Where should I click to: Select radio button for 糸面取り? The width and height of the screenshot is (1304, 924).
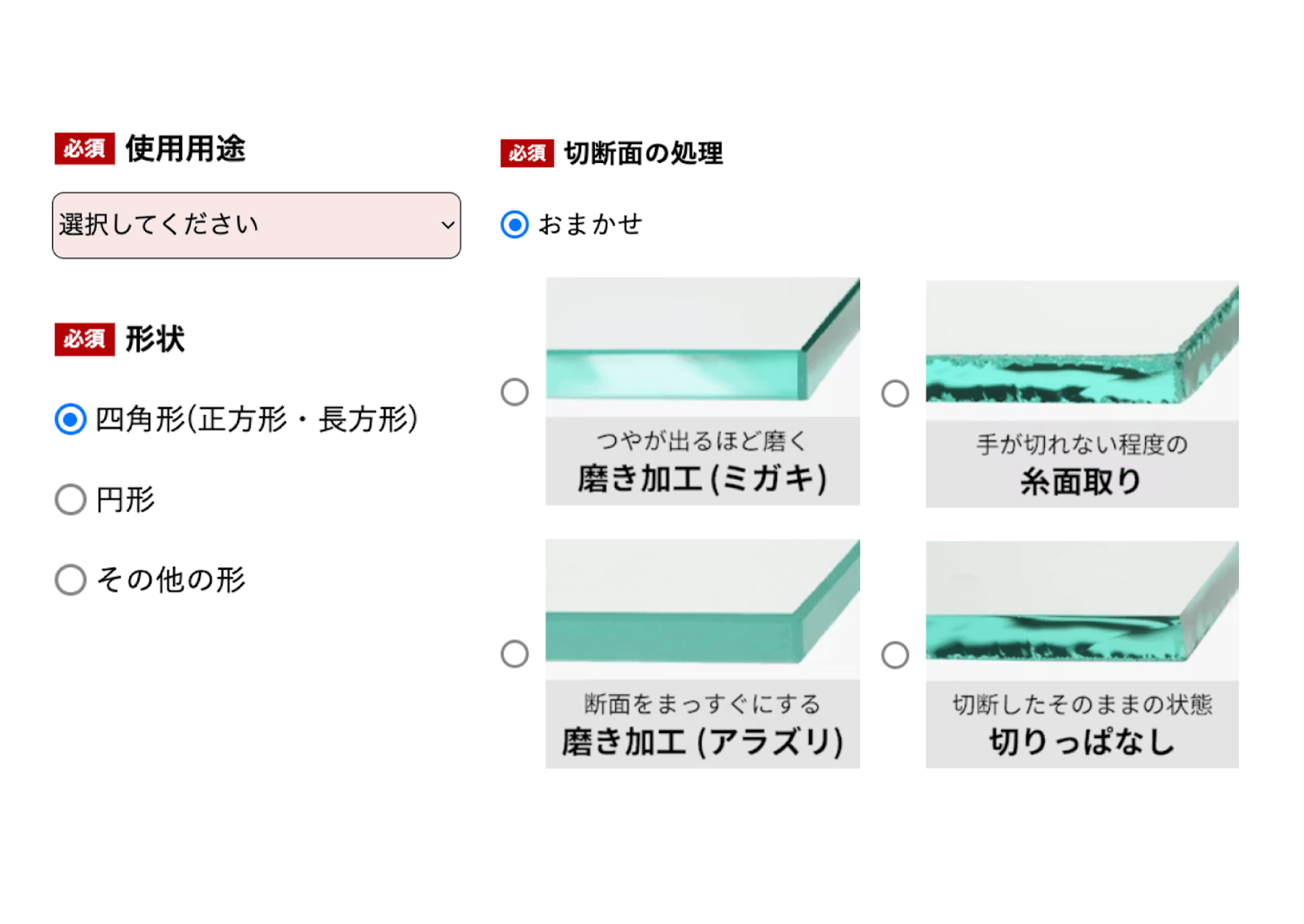click(x=895, y=394)
